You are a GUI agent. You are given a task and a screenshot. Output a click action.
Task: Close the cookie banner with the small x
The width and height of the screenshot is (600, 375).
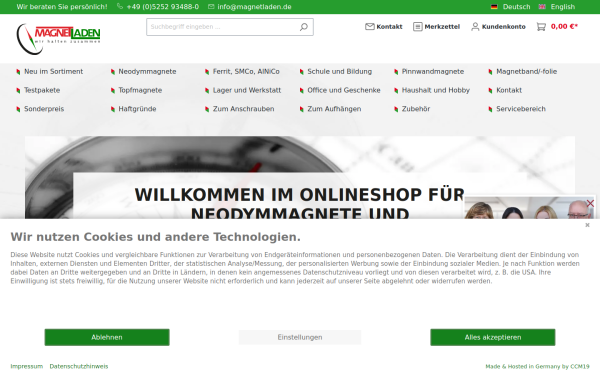coord(587,225)
